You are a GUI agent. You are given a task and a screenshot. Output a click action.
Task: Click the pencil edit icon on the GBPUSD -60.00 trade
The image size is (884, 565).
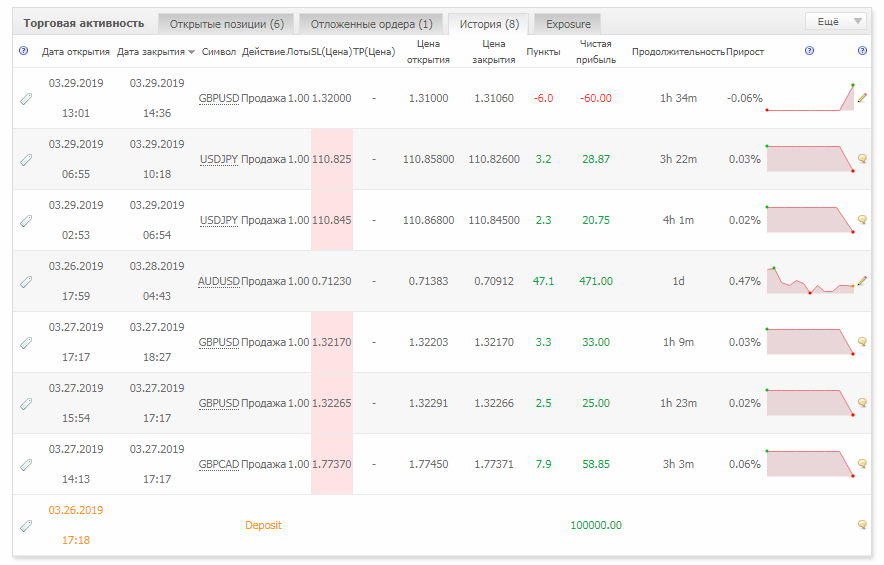point(862,98)
